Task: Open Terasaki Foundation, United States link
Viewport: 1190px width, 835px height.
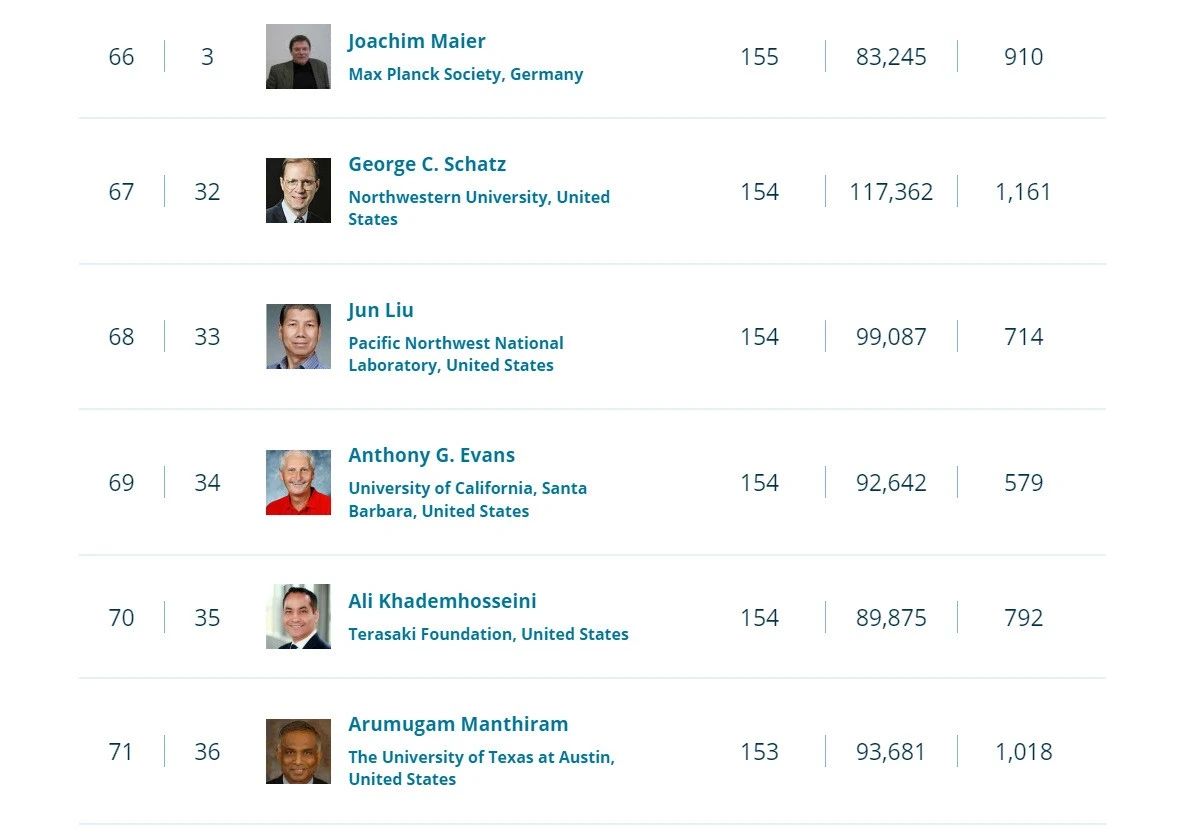Action: 488,634
